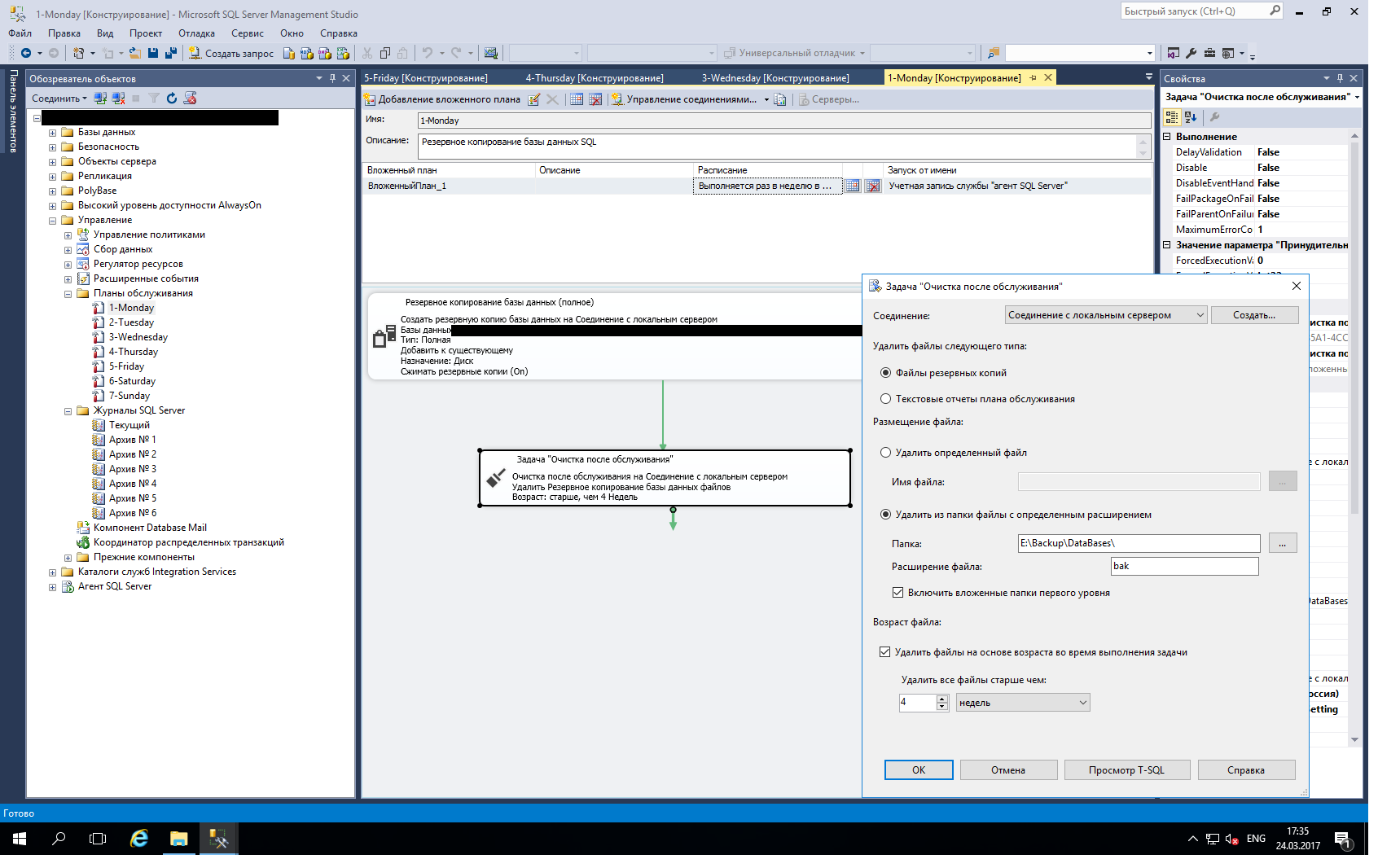The width and height of the screenshot is (1378, 868).
Task: Click the activity monitor icon in toolbar
Action: (x=491, y=53)
